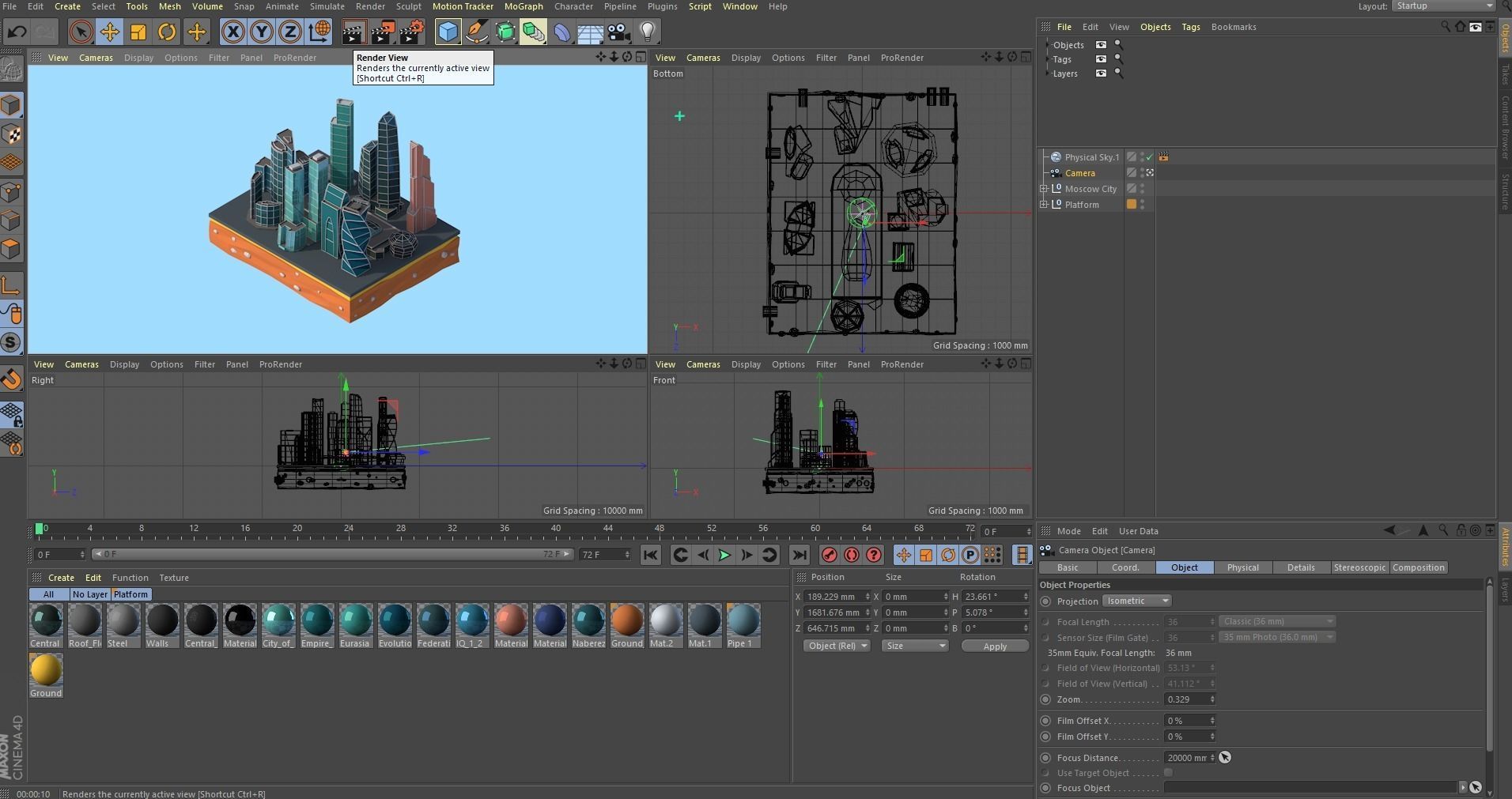This screenshot has height=799, width=1512.
Task: Add a Camera object from toolbar
Action: 618,32
